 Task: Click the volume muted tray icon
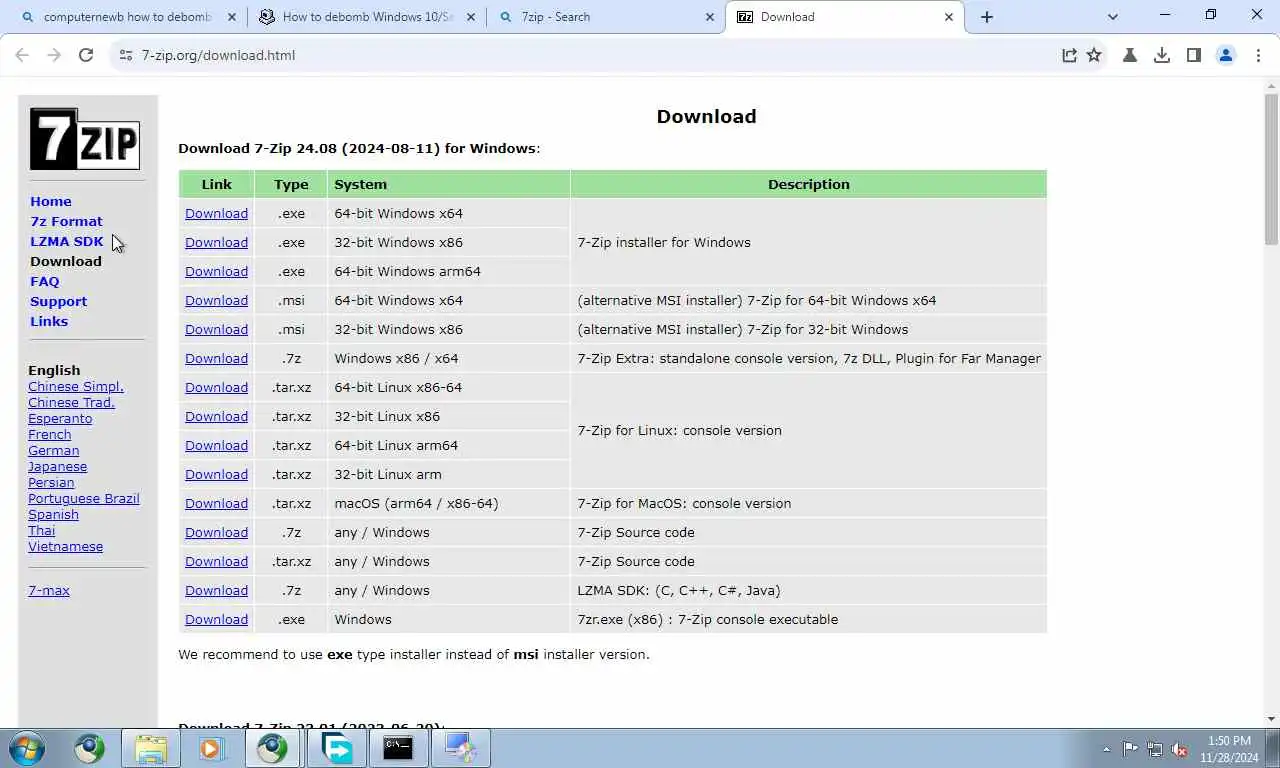coord(1180,748)
